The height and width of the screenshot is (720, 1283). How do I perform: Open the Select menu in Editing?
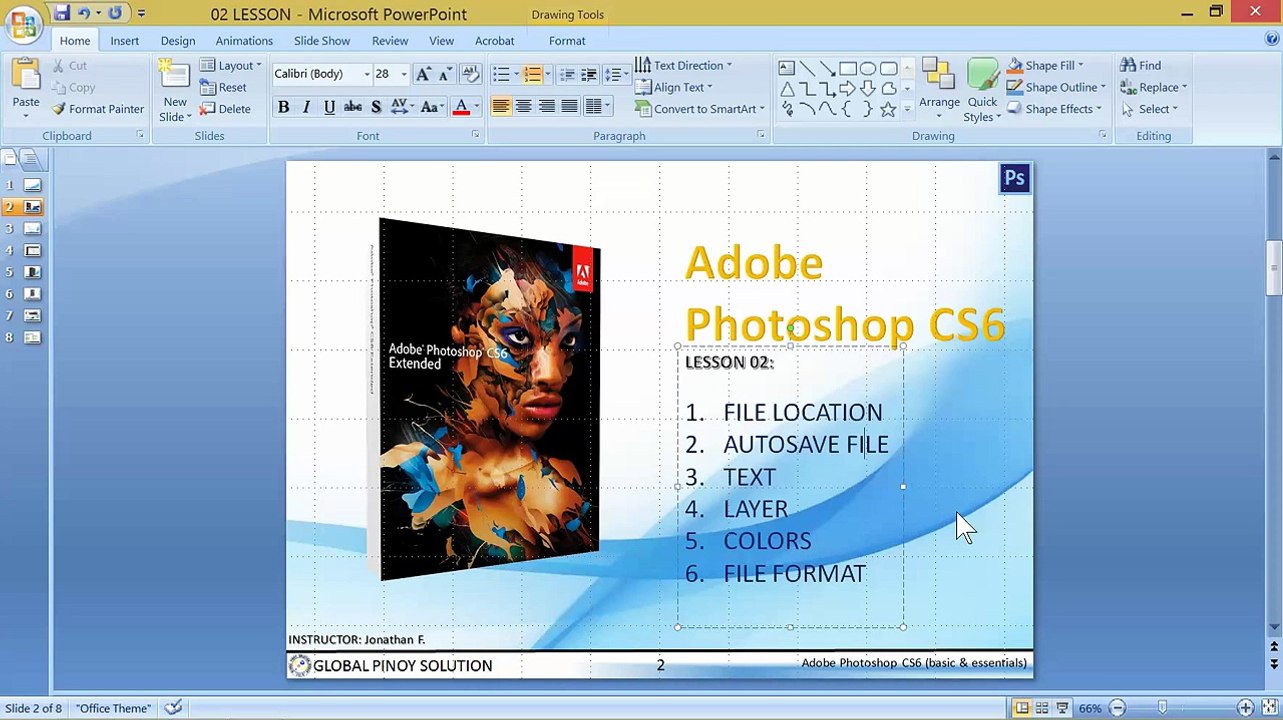pyautogui.click(x=1149, y=109)
